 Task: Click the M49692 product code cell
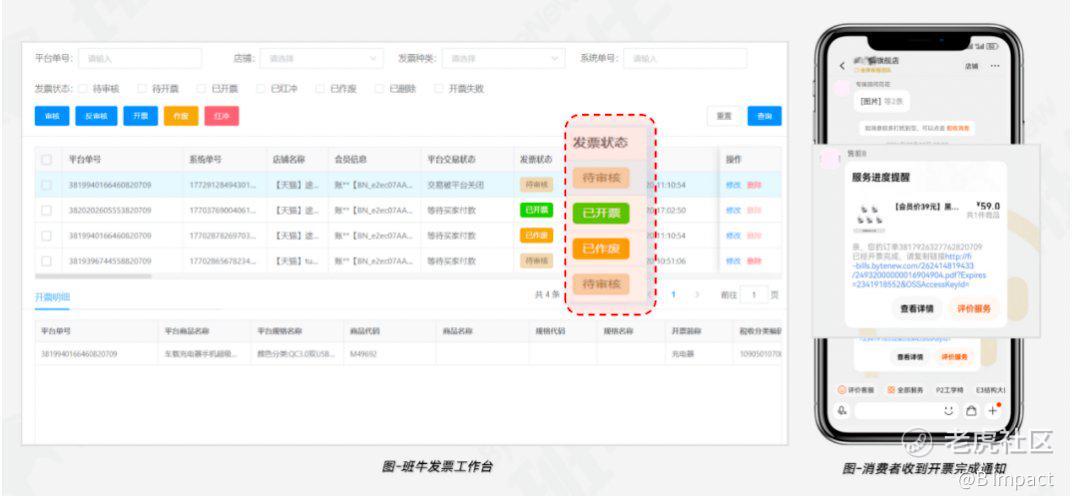click(x=363, y=354)
